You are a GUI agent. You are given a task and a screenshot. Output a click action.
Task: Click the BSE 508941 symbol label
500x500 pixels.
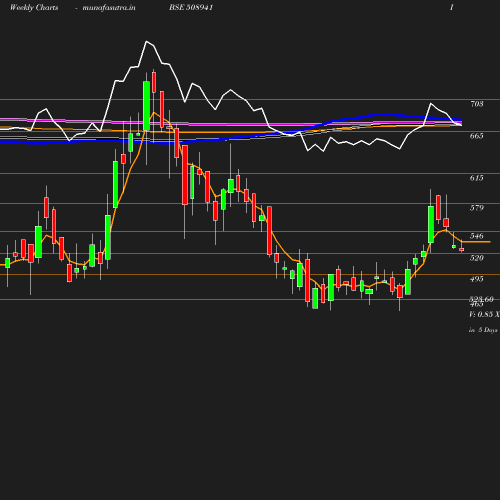pyautogui.click(x=191, y=7)
